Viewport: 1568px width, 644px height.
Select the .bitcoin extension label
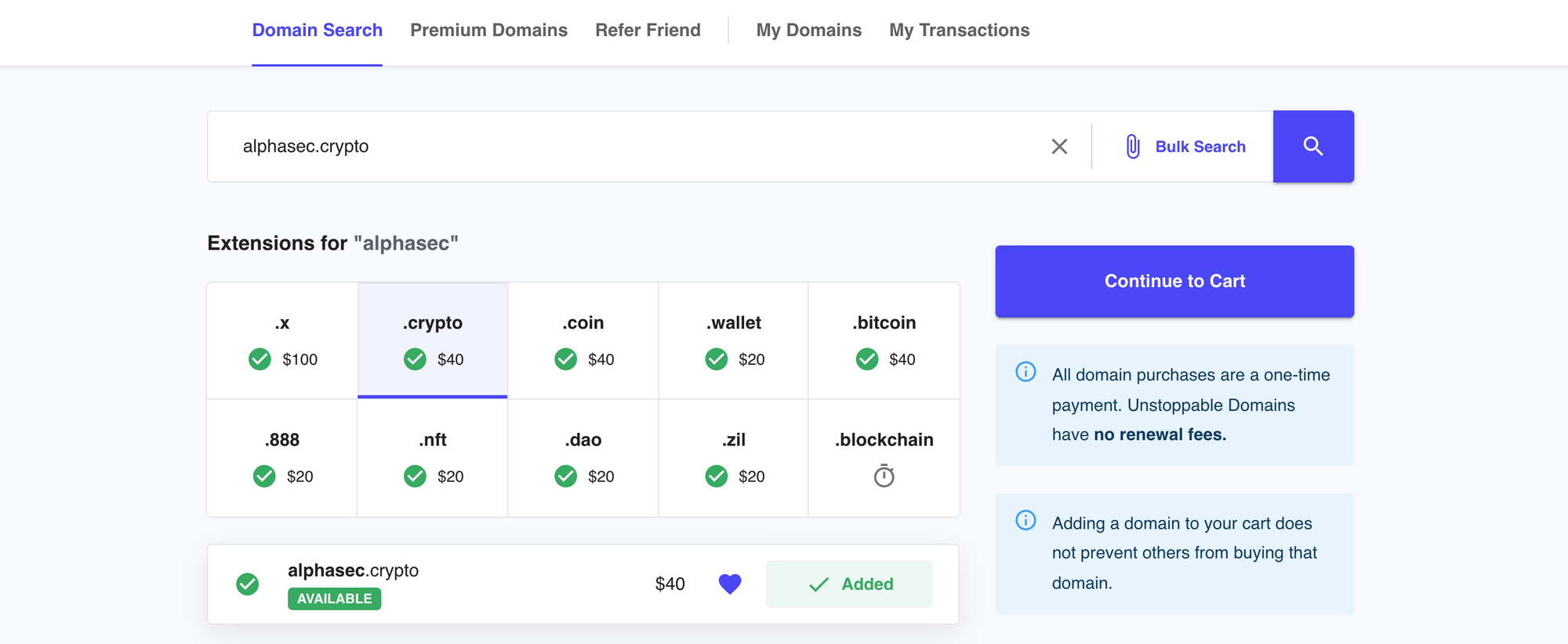884,322
